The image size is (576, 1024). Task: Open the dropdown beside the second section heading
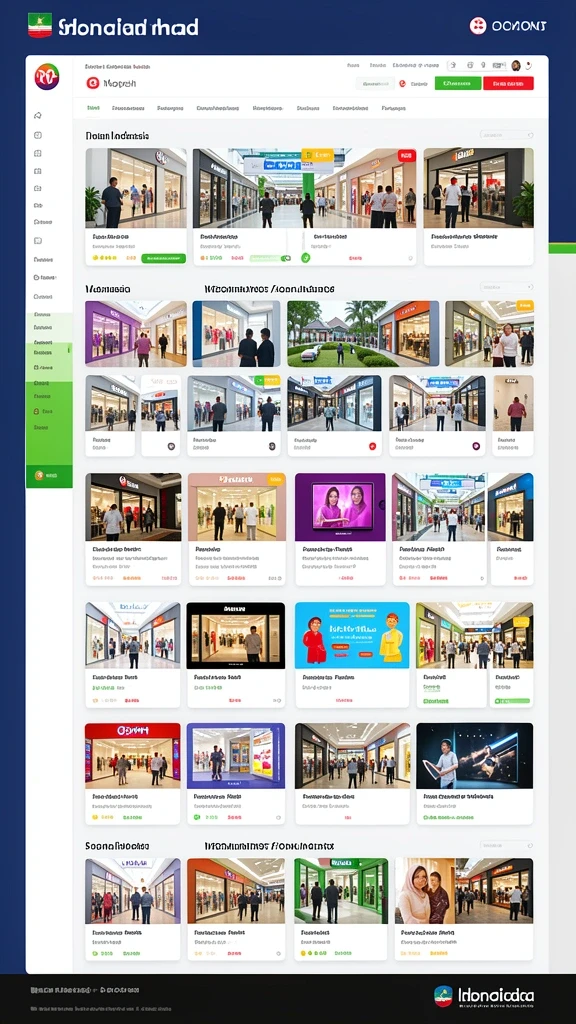click(506, 287)
